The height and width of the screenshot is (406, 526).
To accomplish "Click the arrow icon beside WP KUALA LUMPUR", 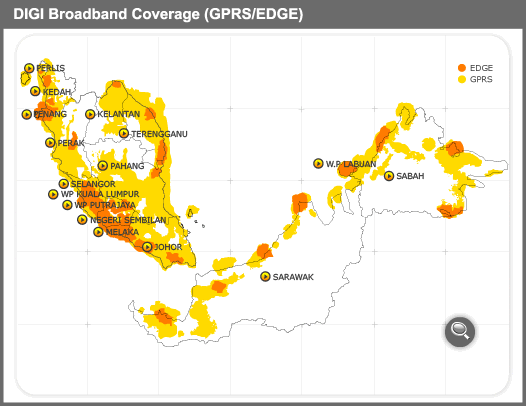I will tap(53, 194).
